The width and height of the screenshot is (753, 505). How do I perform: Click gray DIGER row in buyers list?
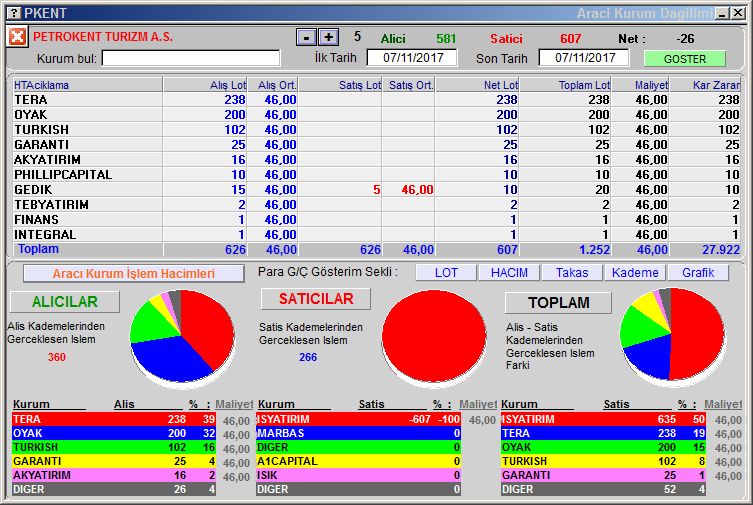pos(114,489)
